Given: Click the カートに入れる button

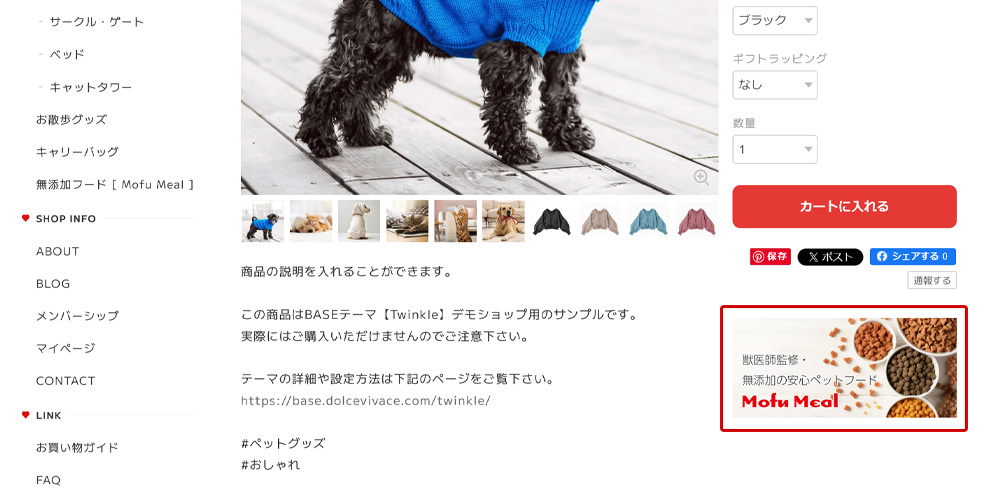Looking at the screenshot, I should (x=844, y=207).
